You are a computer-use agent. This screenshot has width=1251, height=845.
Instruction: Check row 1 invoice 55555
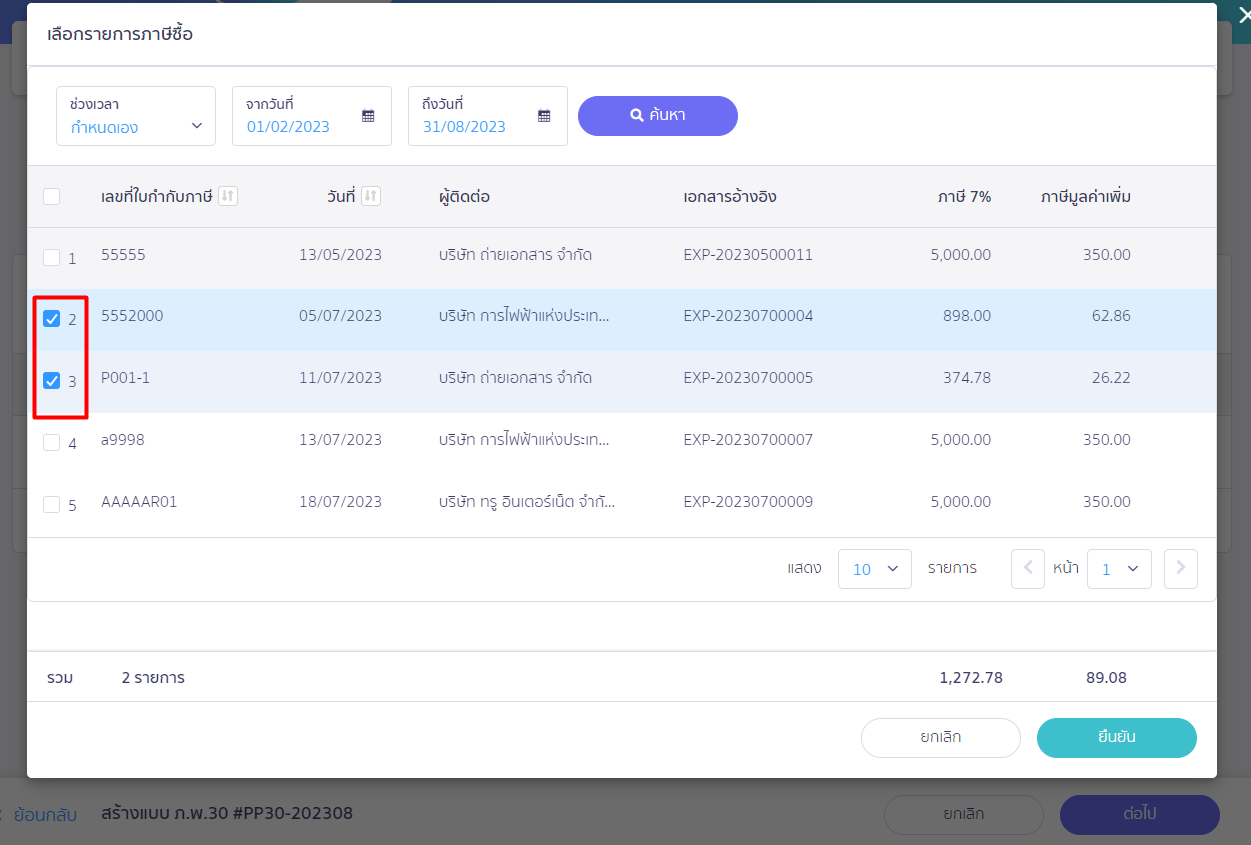coord(52,258)
